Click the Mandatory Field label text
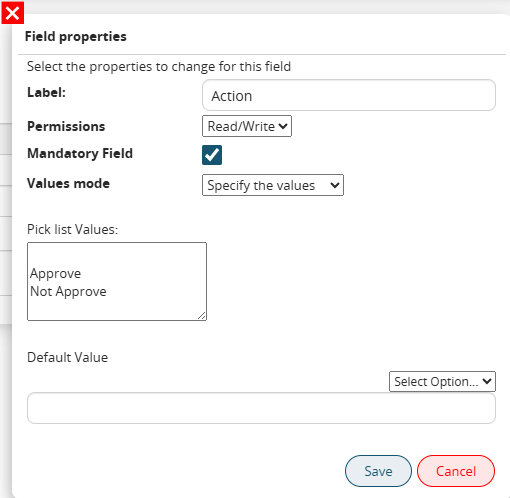 (x=80, y=153)
